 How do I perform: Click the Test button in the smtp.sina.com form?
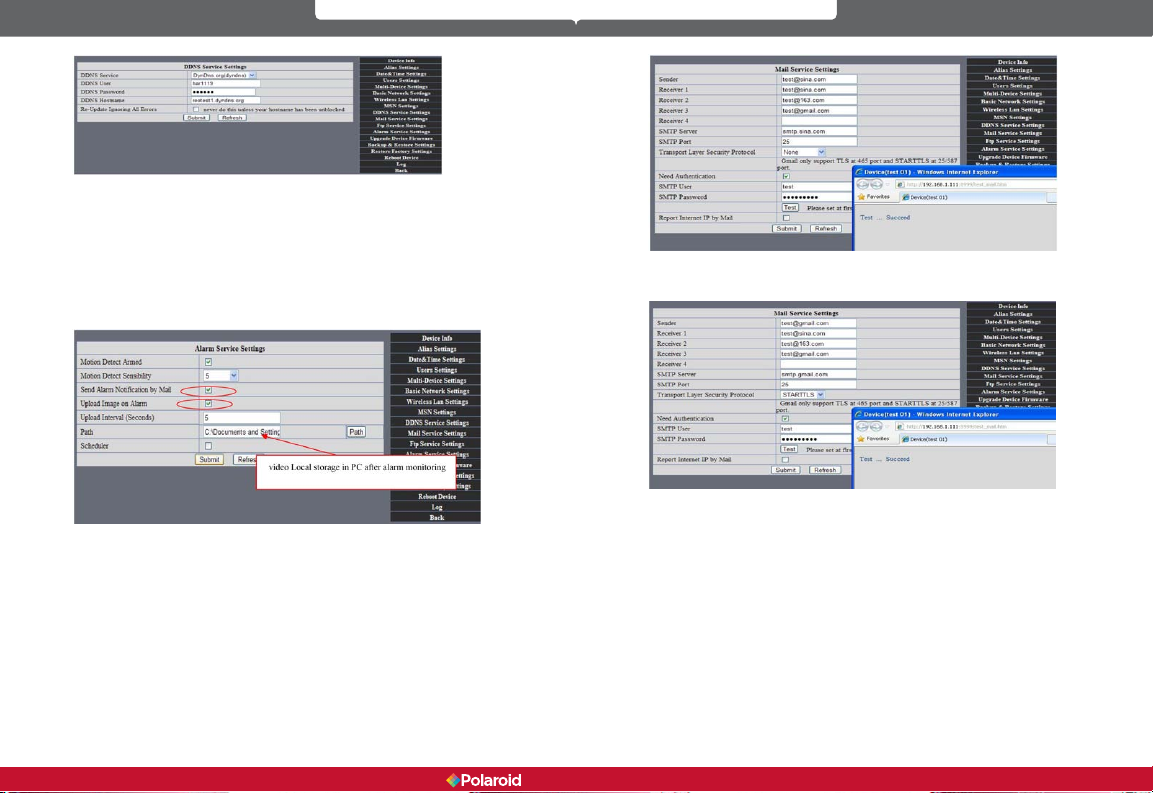(x=790, y=208)
